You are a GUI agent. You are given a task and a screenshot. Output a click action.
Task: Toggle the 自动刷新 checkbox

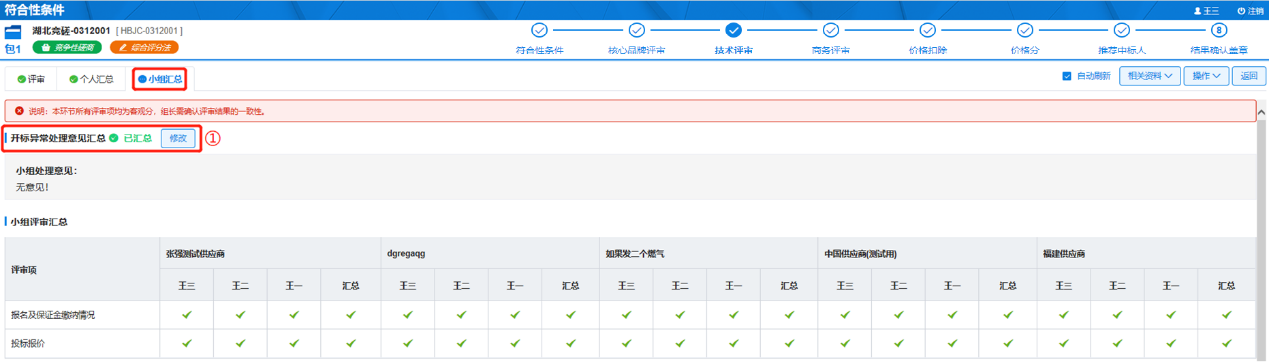tap(1067, 76)
